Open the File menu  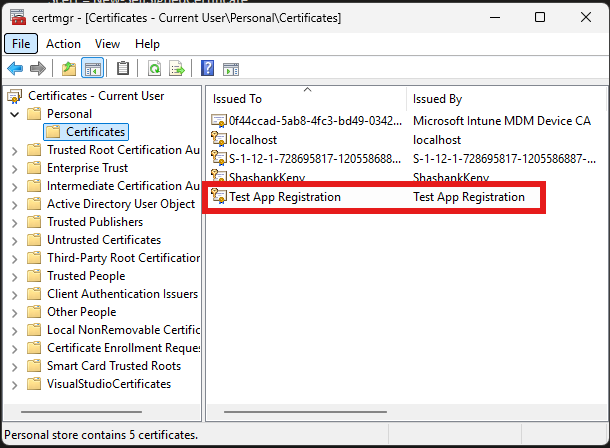[21, 44]
